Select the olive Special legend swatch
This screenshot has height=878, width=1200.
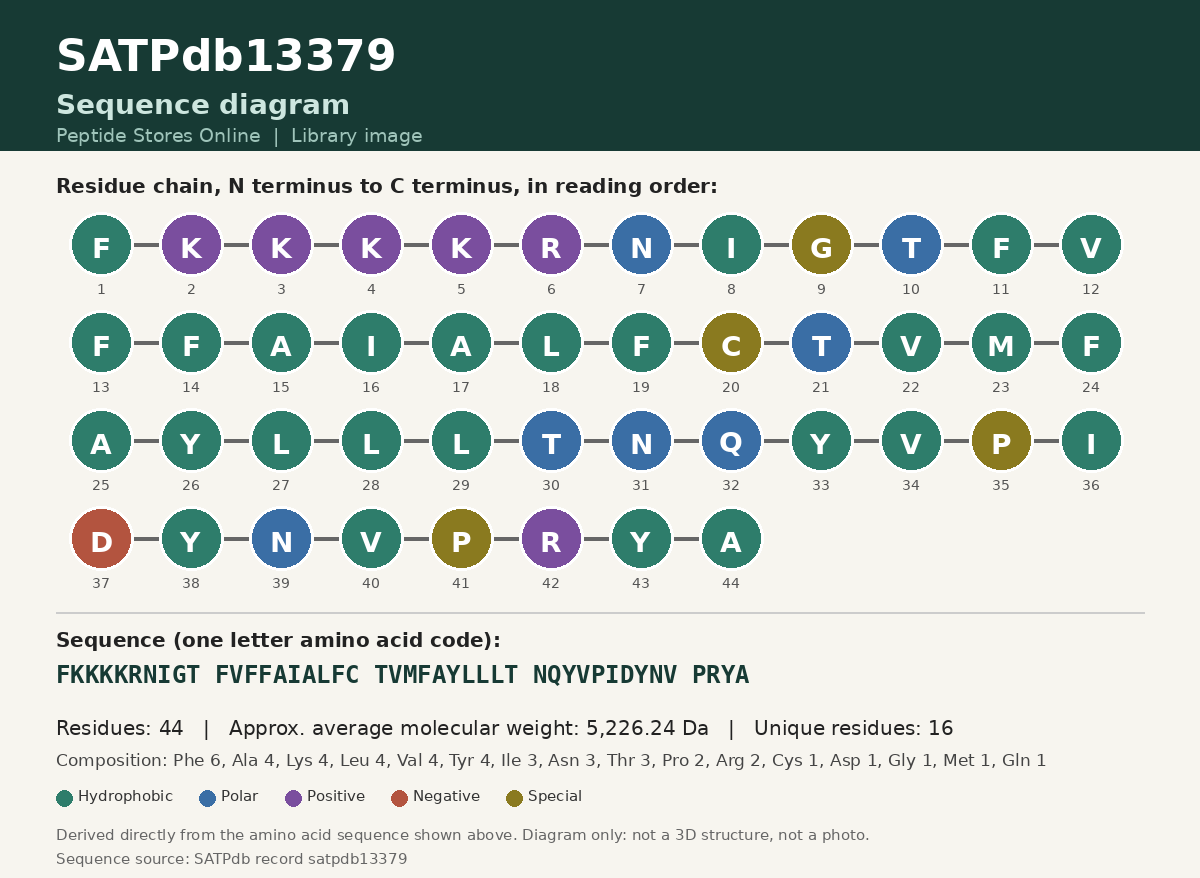point(515,798)
